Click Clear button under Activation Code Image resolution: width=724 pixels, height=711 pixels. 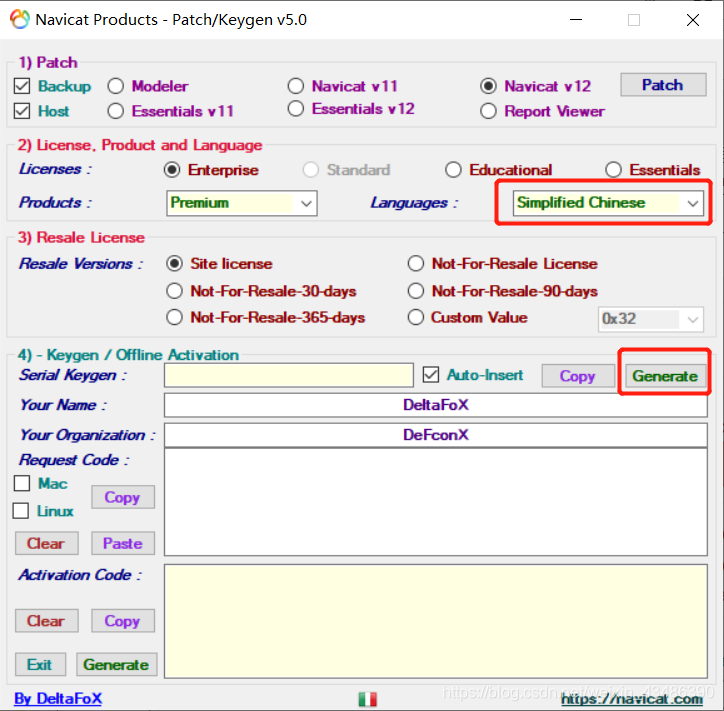46,621
